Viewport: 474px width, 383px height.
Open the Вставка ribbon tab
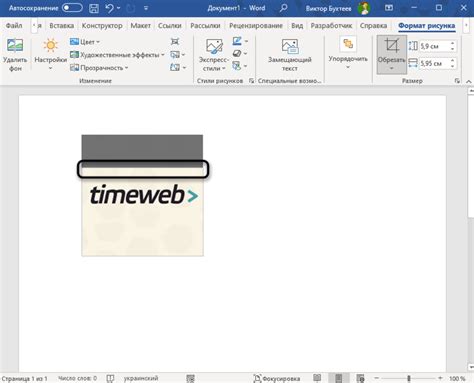[x=62, y=26]
